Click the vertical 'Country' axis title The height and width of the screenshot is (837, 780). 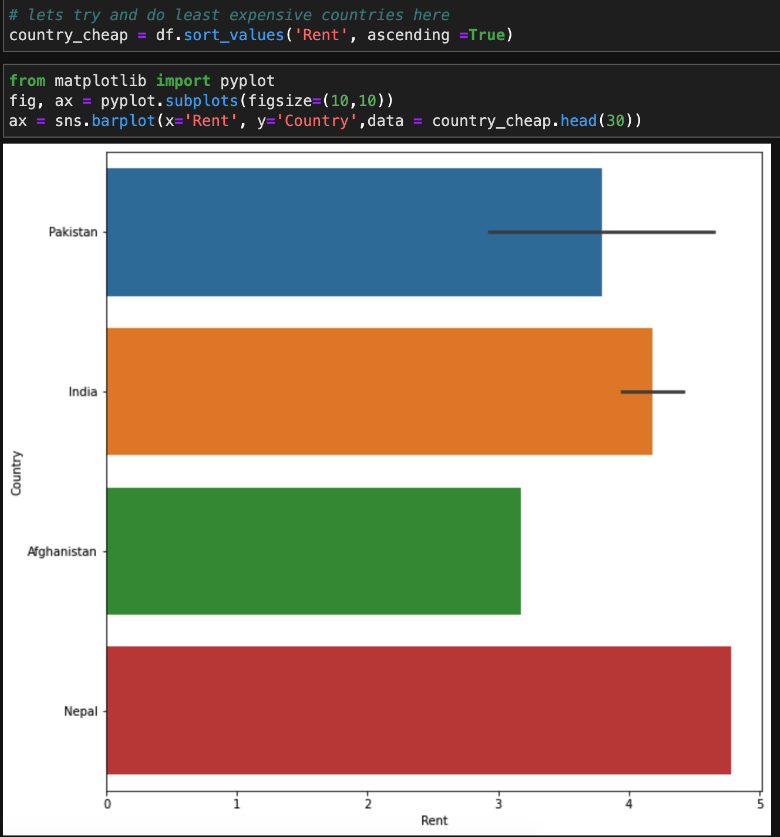click(x=16, y=472)
